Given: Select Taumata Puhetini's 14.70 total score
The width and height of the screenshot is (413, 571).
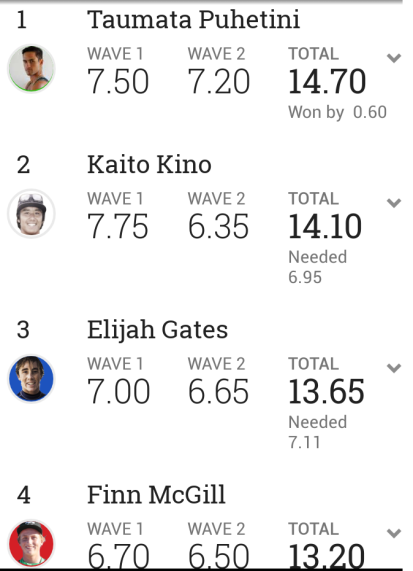Looking at the screenshot, I should pyautogui.click(x=327, y=82).
